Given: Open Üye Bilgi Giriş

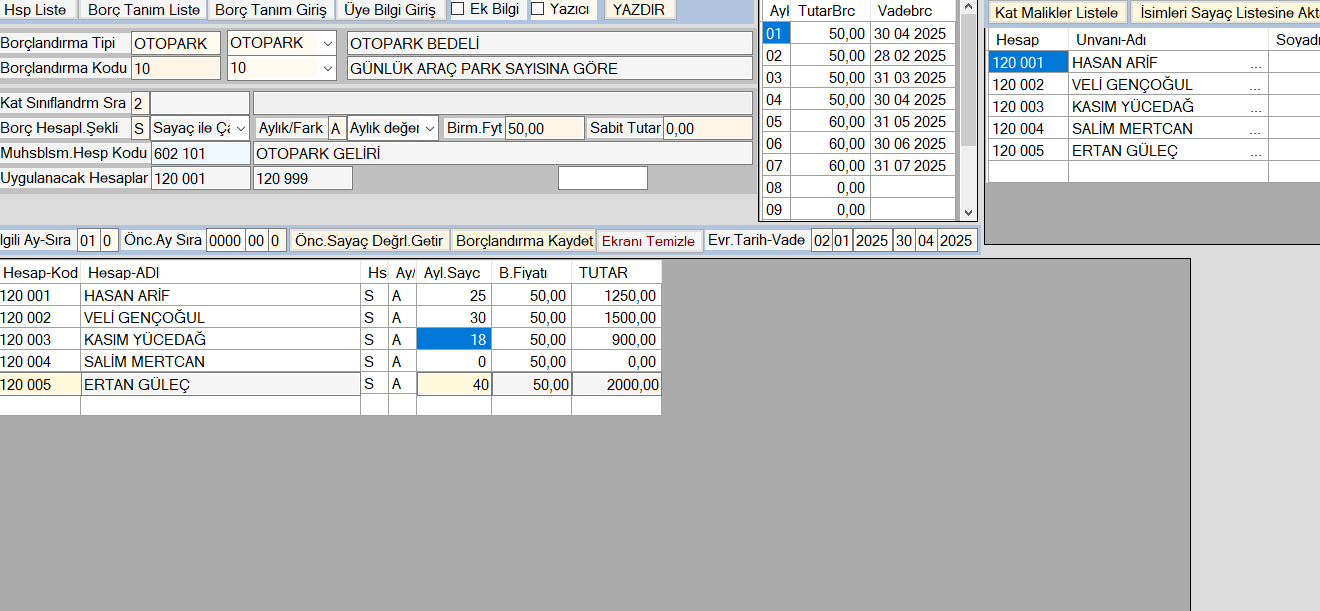Looking at the screenshot, I should coord(390,10).
